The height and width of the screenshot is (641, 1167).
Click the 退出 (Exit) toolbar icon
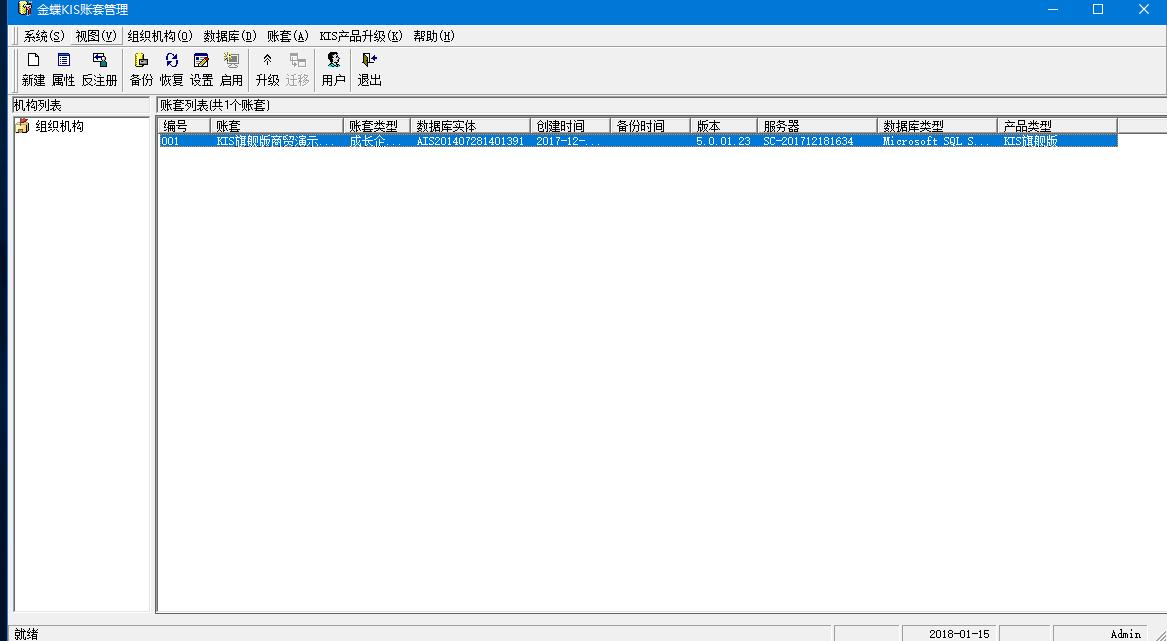369,70
